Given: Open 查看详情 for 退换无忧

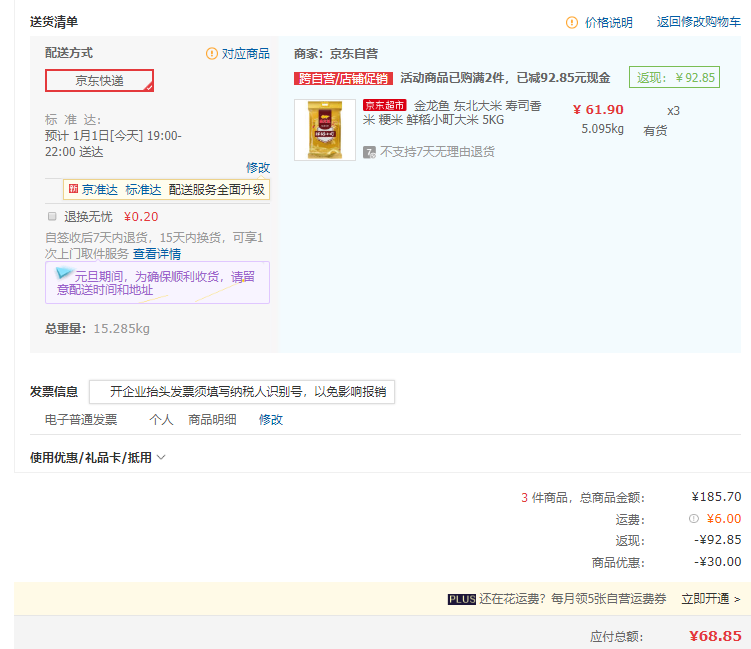Looking at the screenshot, I should [157, 254].
